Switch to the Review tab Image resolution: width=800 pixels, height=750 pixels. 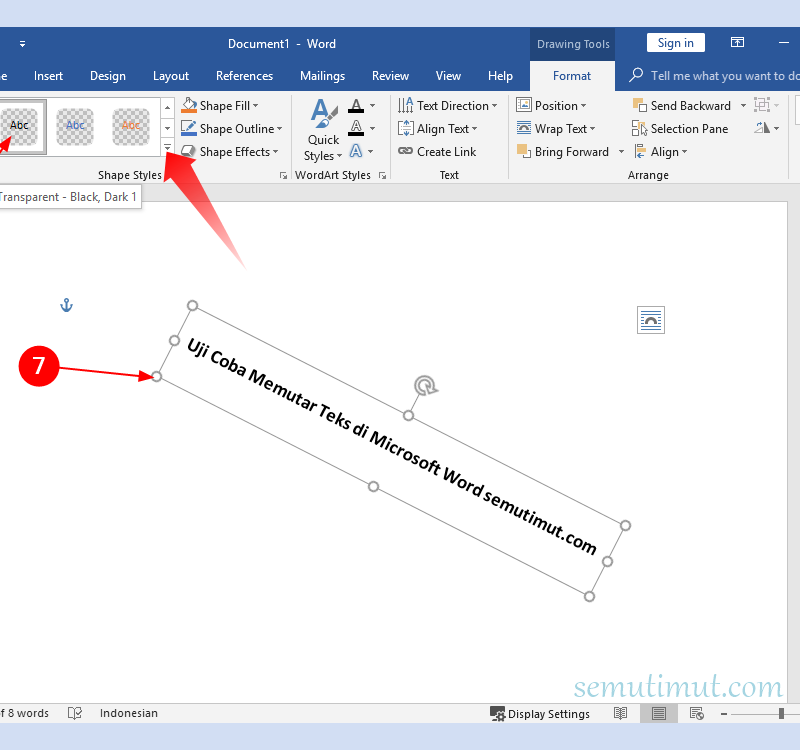pyautogui.click(x=390, y=76)
